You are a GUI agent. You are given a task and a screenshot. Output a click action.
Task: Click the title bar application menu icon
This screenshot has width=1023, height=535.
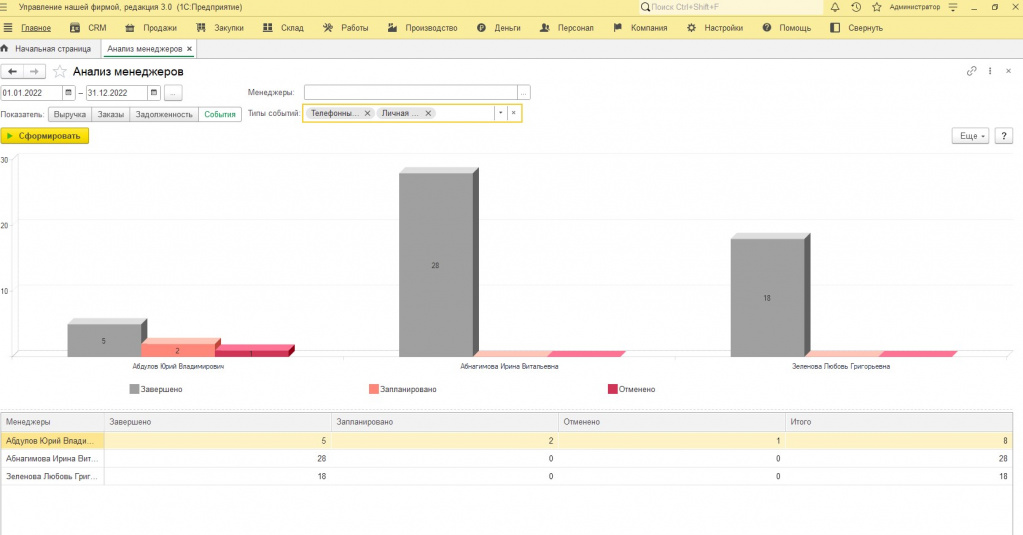(4, 7)
